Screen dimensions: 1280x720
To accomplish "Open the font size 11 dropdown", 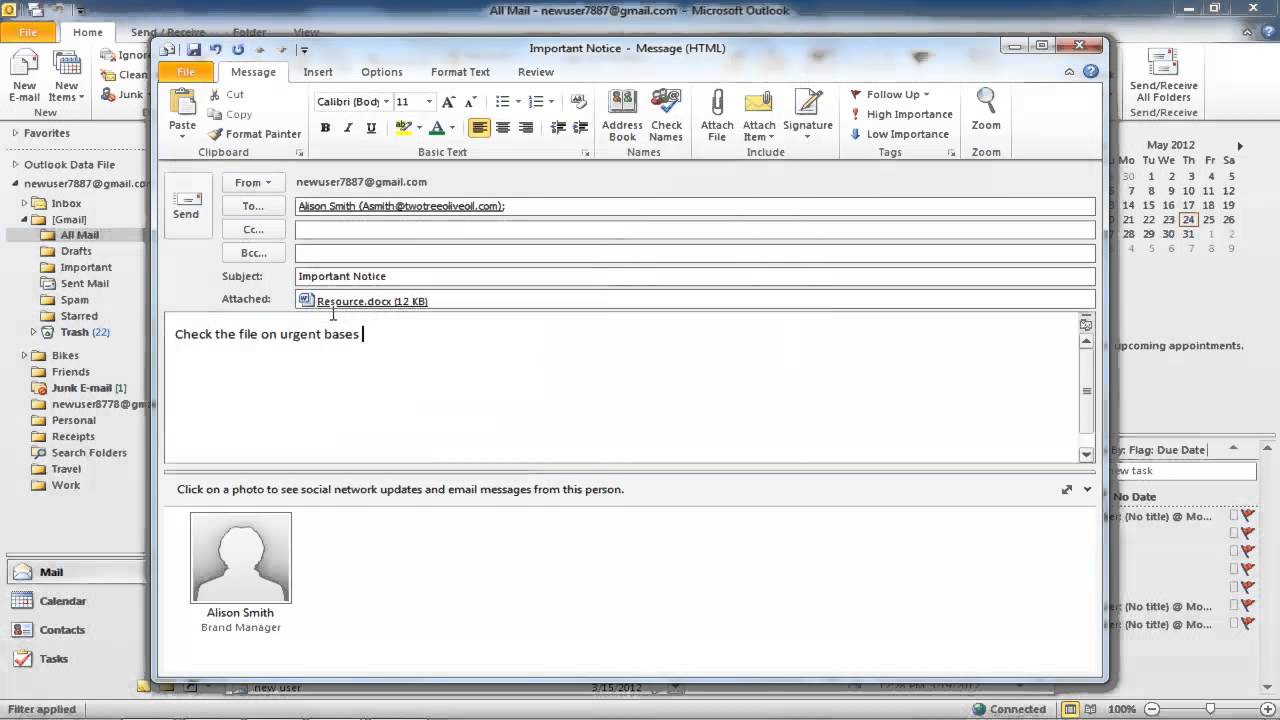I will 429,102.
